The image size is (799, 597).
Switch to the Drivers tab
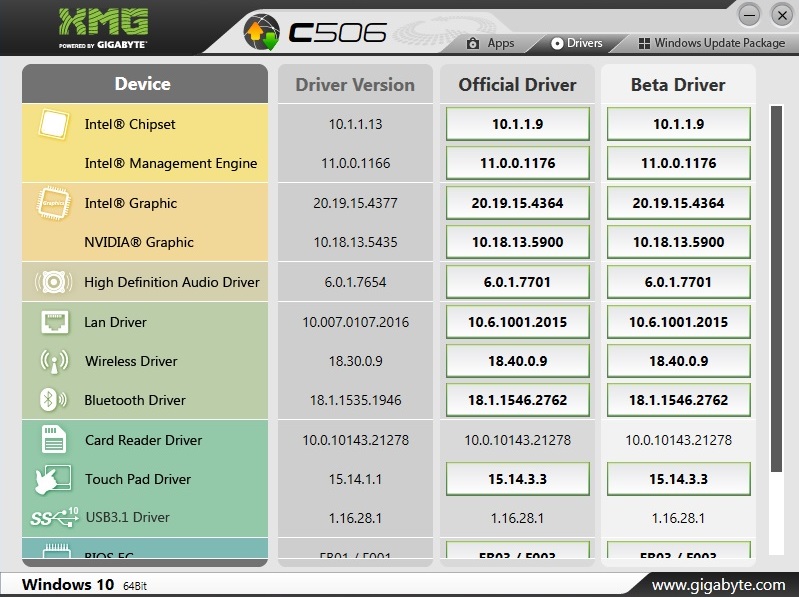[x=577, y=43]
